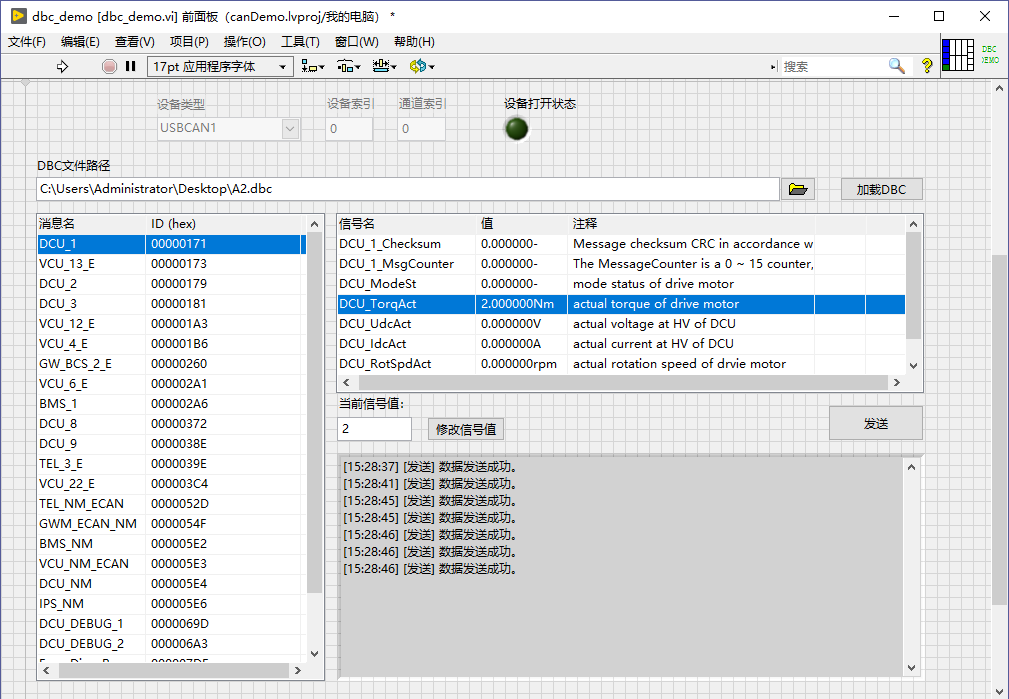The width and height of the screenshot is (1009, 699).
Task: Open the 文件(F) menu
Action: [x=26, y=41]
